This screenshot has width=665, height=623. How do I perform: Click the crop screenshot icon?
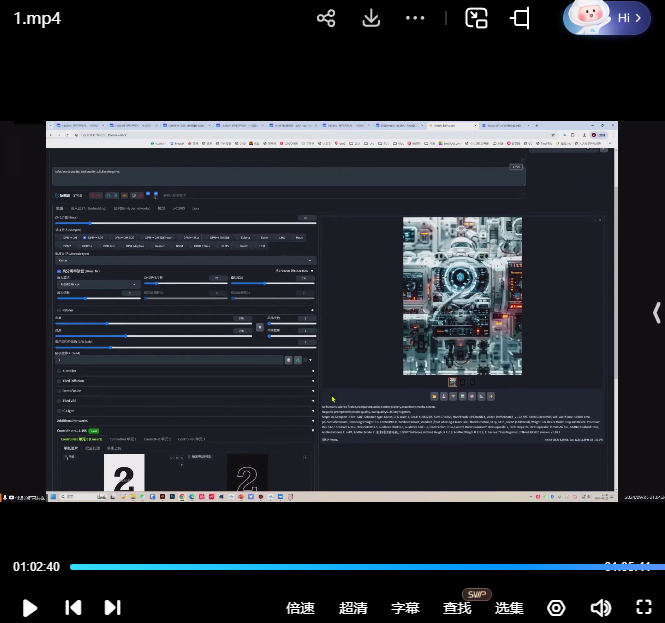pos(520,18)
